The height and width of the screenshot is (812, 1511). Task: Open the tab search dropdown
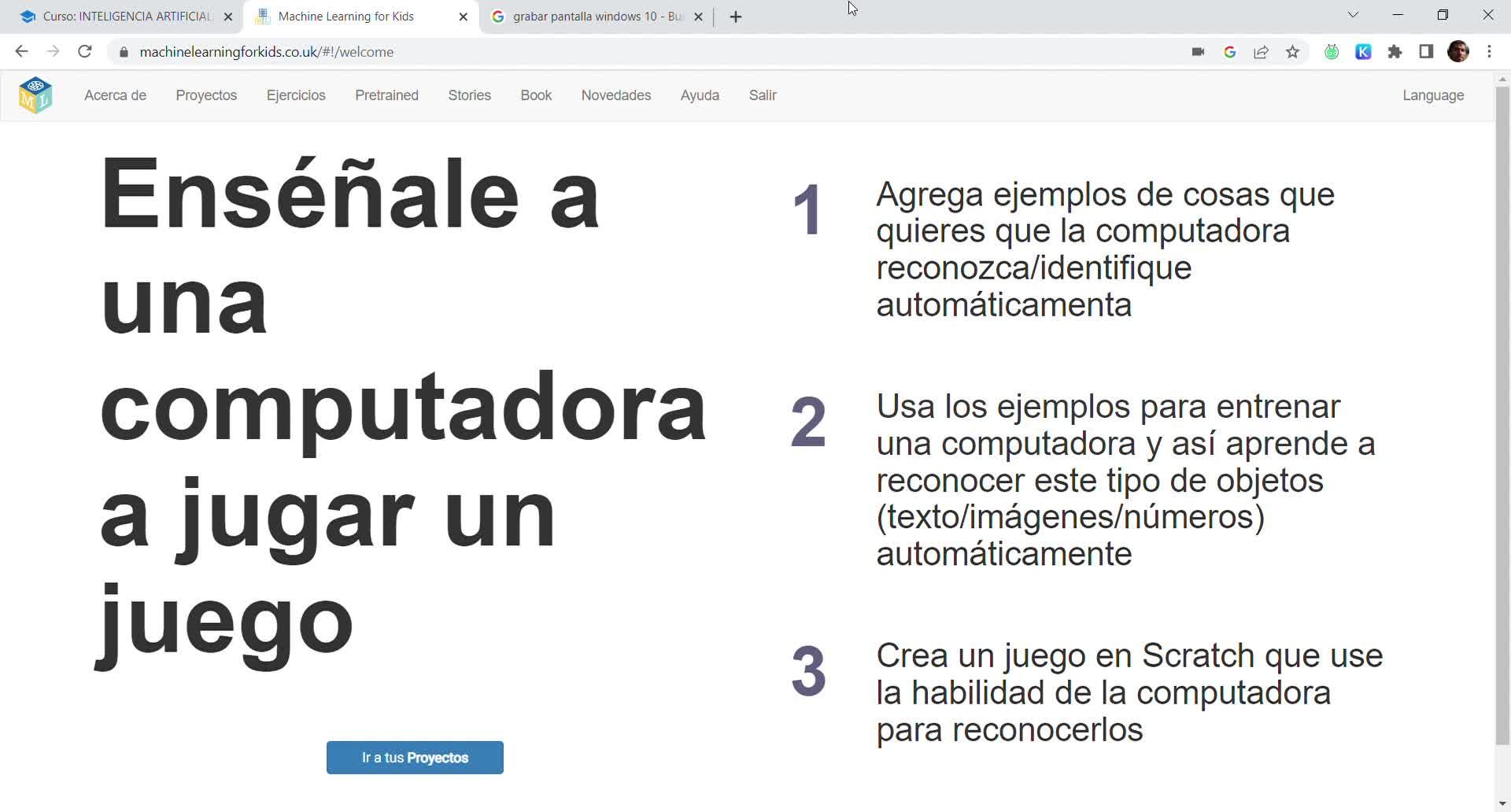pyautogui.click(x=1353, y=15)
